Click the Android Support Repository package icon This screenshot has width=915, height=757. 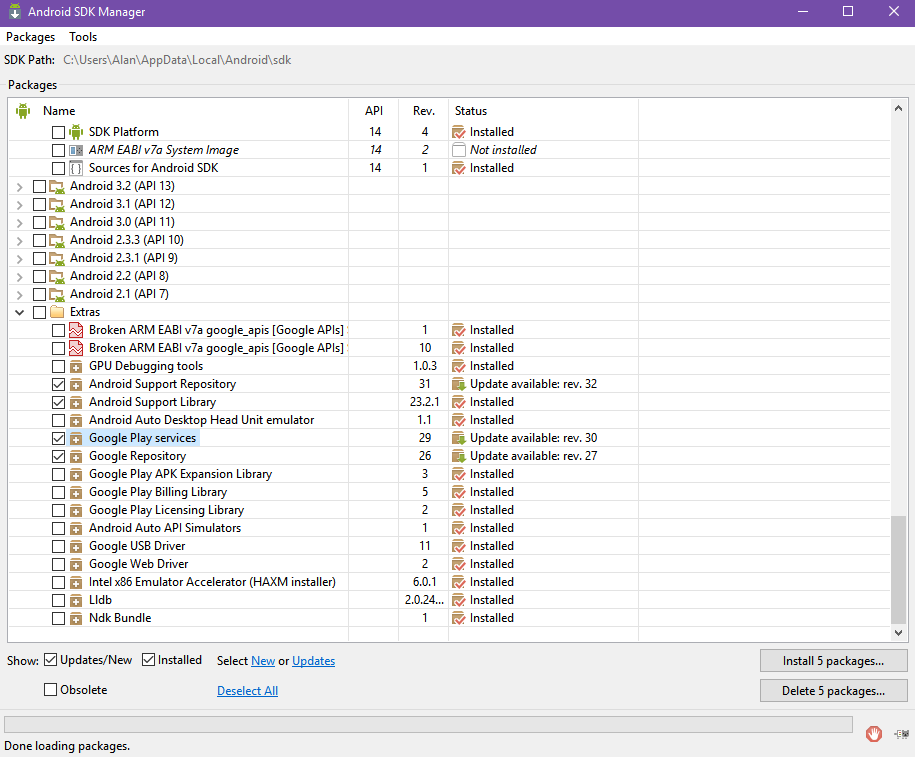(76, 385)
